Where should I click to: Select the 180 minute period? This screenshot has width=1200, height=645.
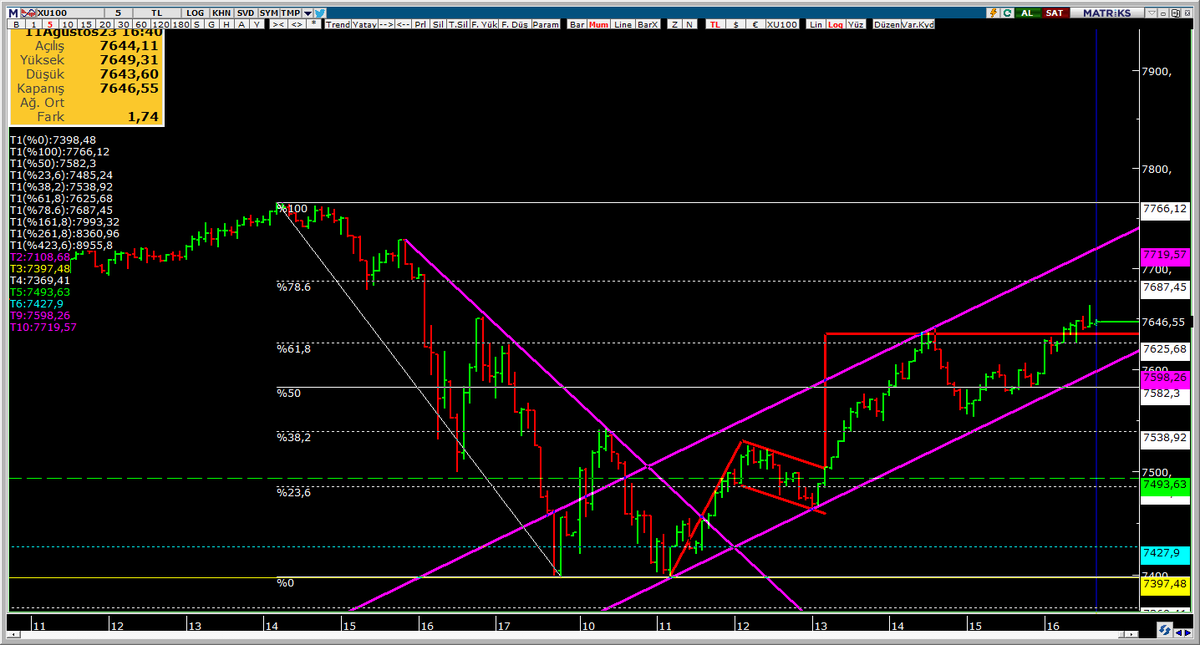(x=181, y=24)
